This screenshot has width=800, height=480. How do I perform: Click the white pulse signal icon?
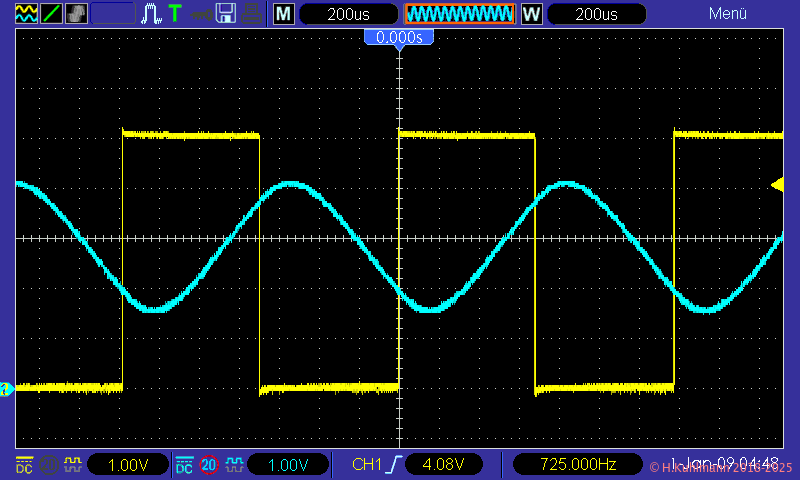coord(151,14)
